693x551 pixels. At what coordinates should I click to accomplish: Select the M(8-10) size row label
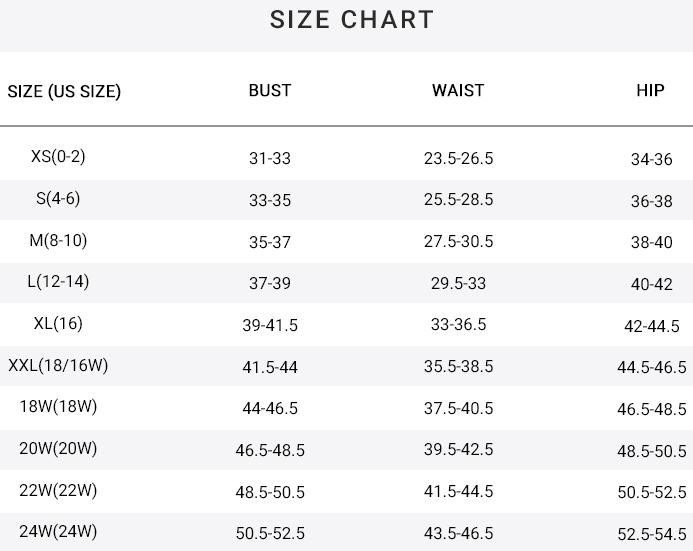coord(58,240)
